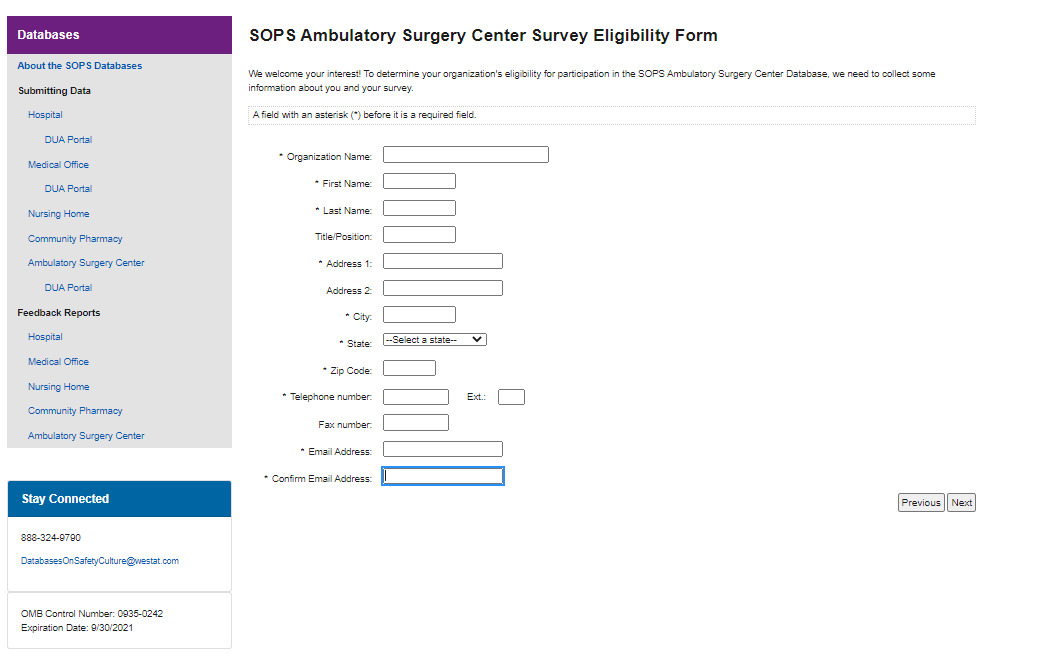1040x662 pixels.
Task: Open DUA Portal link under Ambulatory Surgery Center
Action: pyautogui.click(x=68, y=288)
